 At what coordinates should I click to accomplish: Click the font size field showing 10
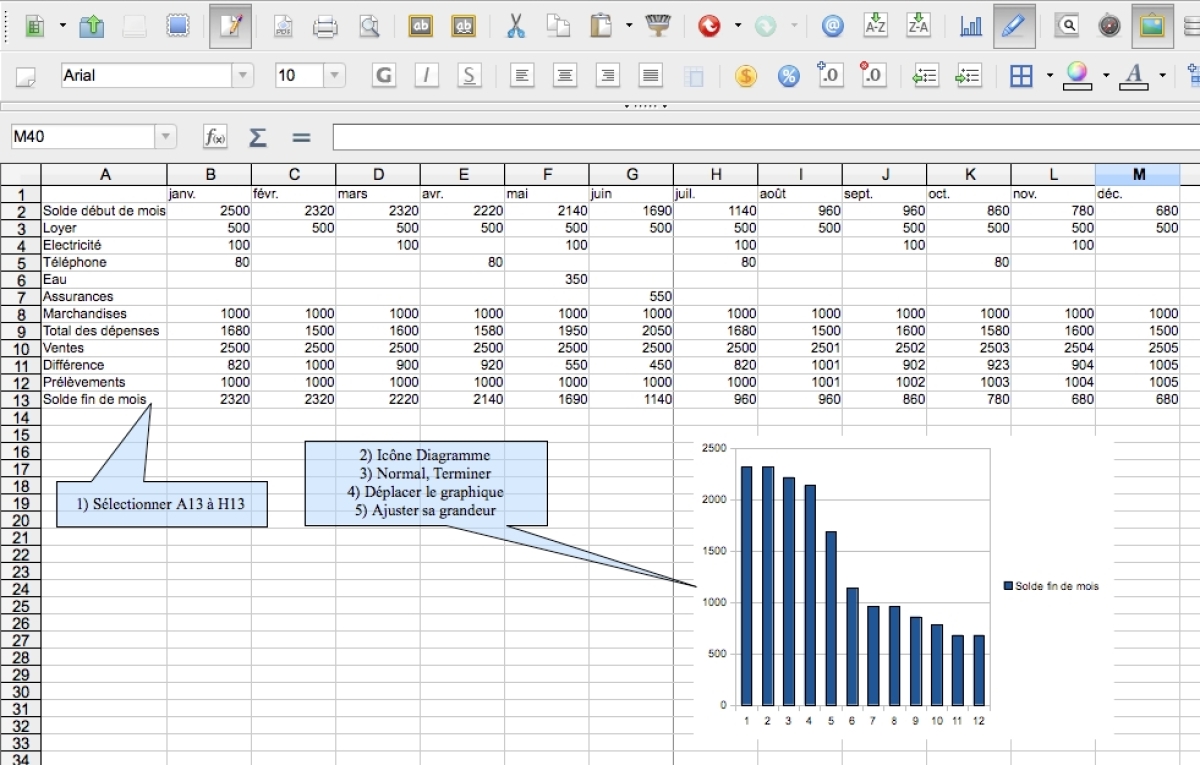click(297, 75)
